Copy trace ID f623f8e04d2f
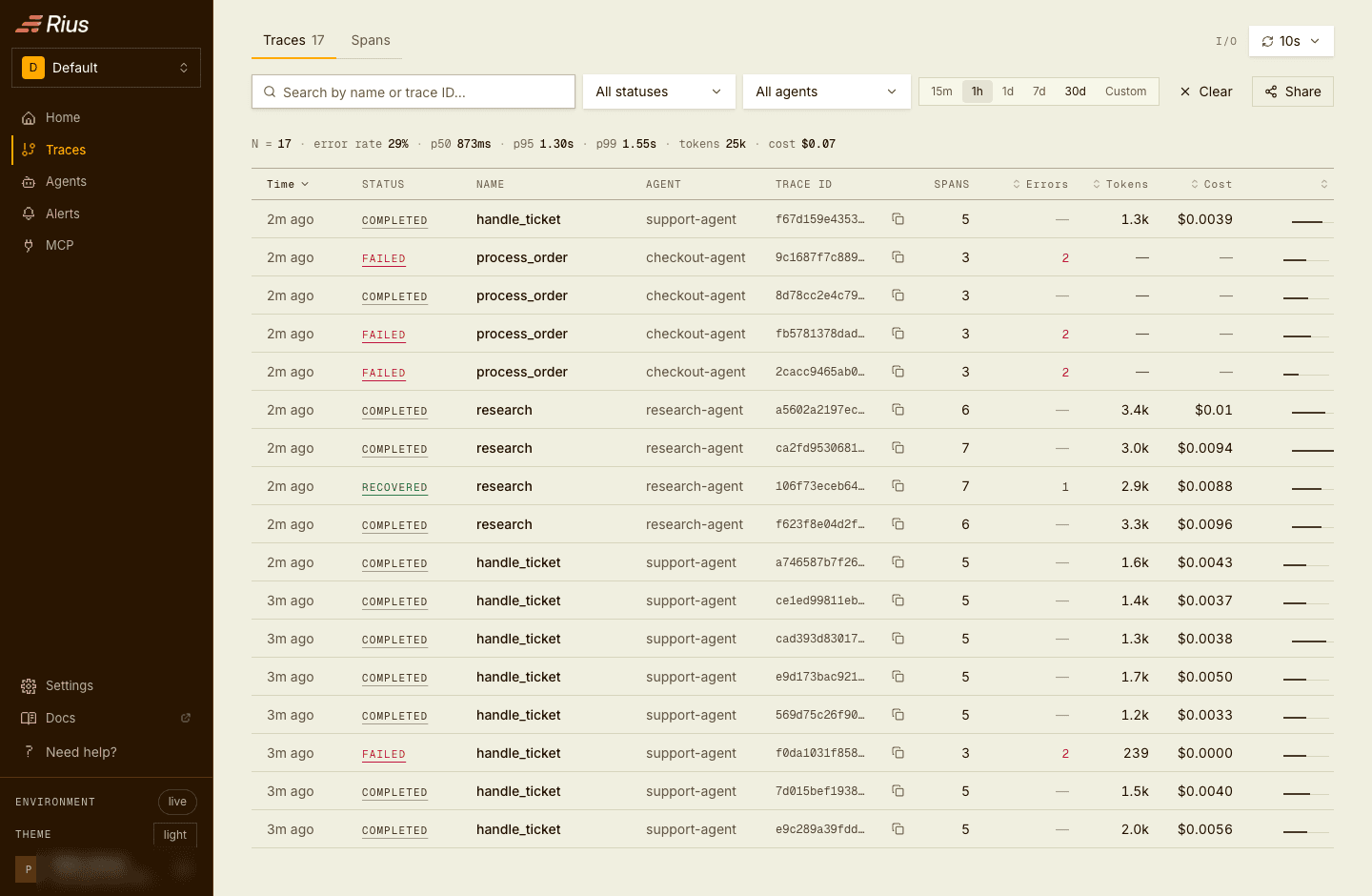 (898, 524)
